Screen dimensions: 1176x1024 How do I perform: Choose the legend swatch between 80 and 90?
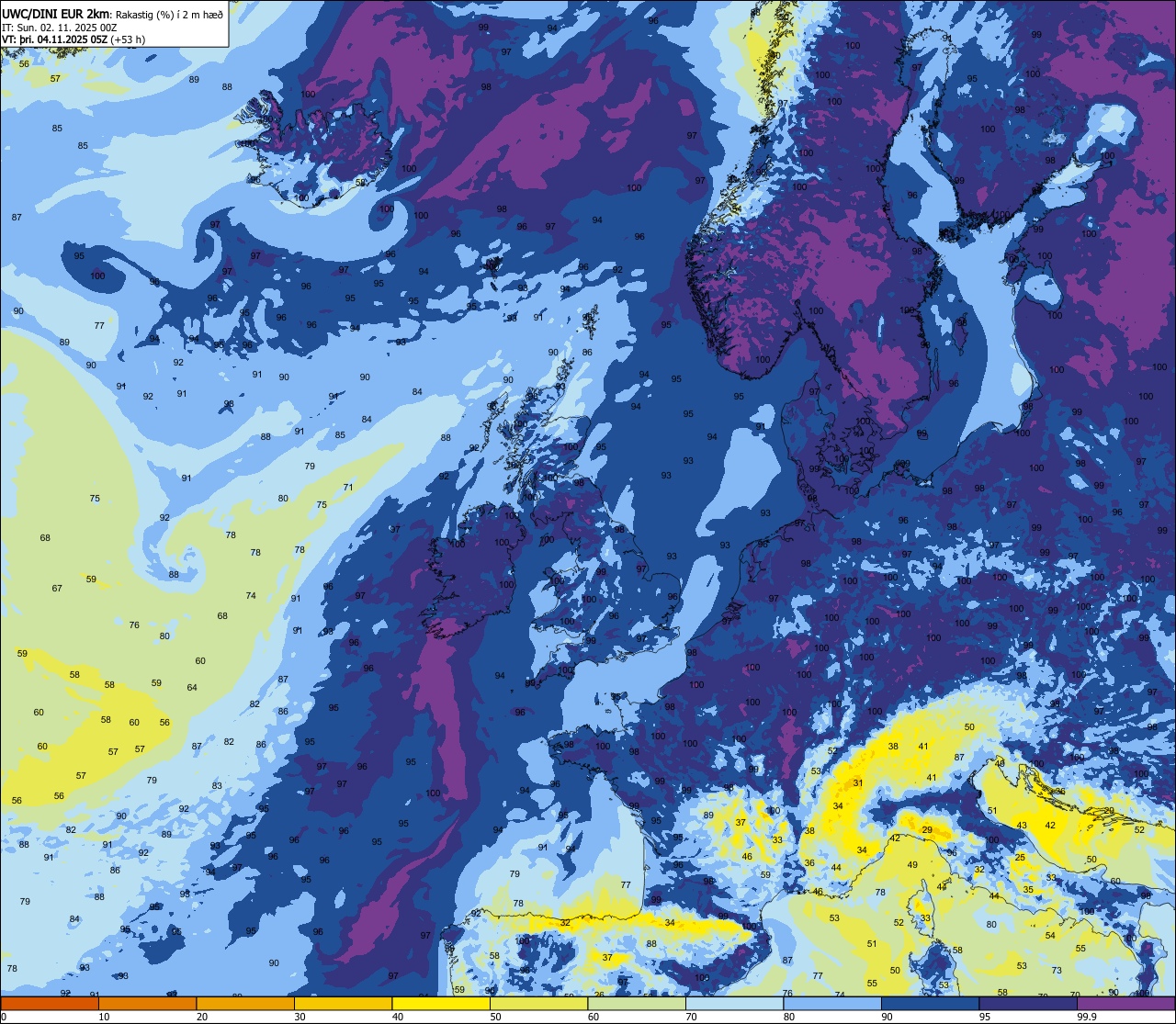coord(832,1004)
